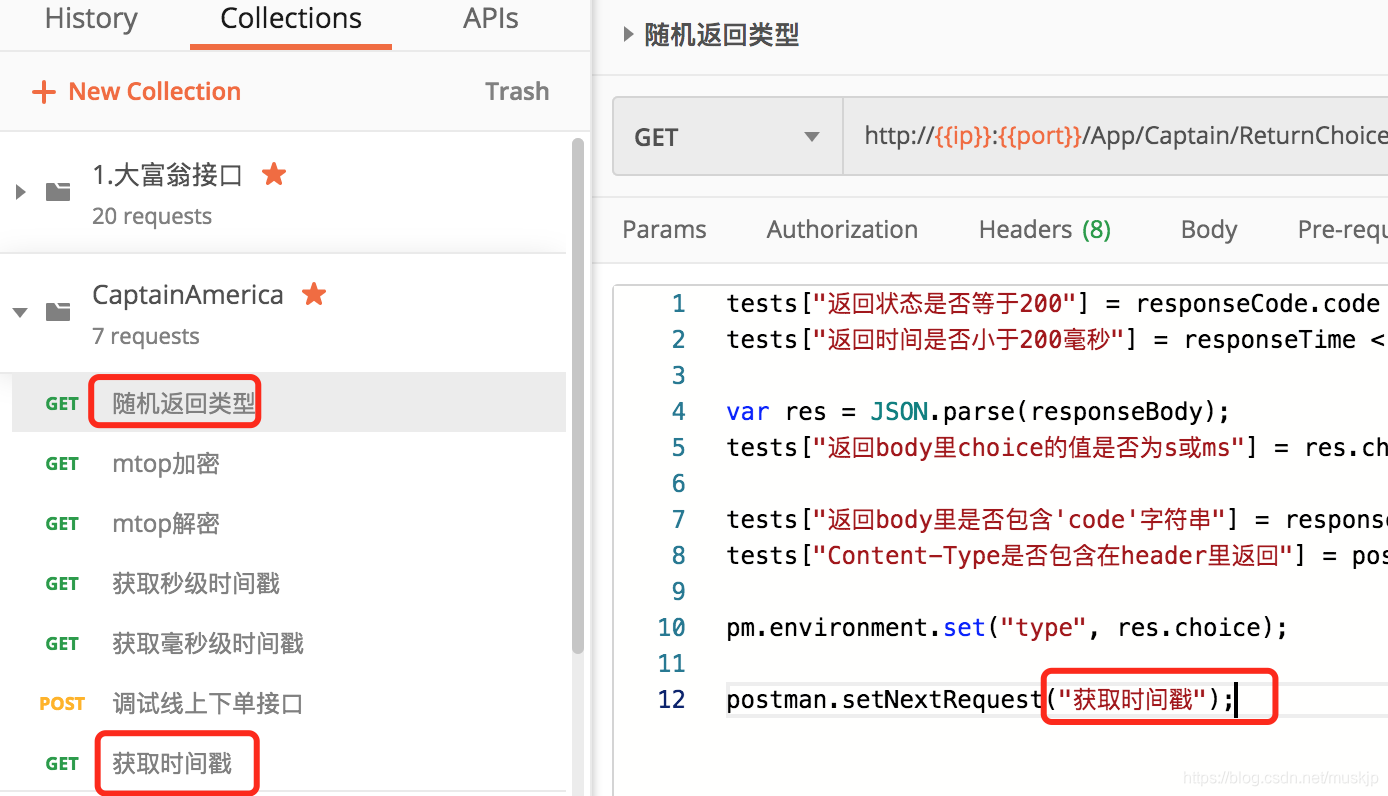
Task: Click the JSON.parse(responseBody) line
Action: [978, 412]
